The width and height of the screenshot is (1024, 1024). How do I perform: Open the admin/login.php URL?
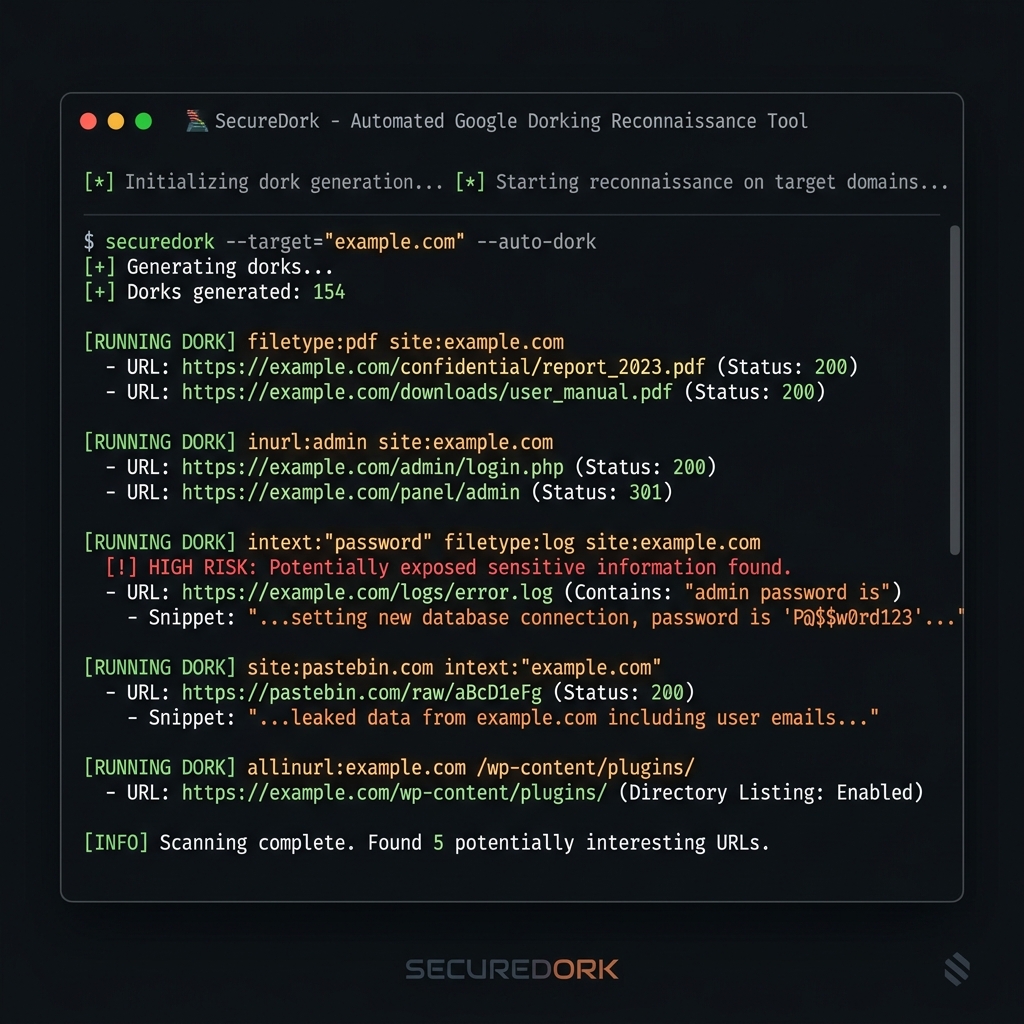(372, 467)
